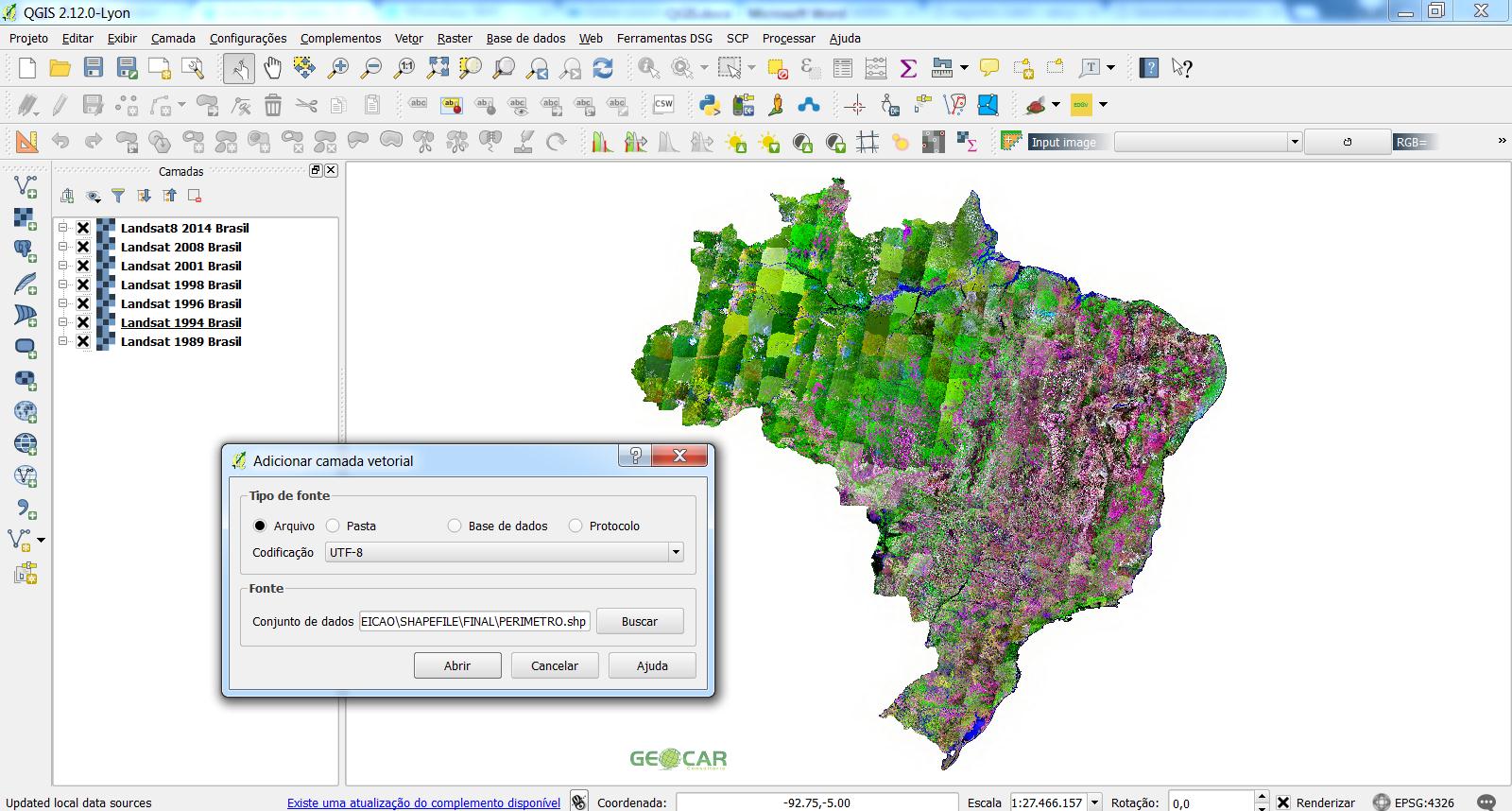This screenshot has height=811, width=1512.
Task: Click the CSW MetaSearch icon
Action: (x=663, y=105)
